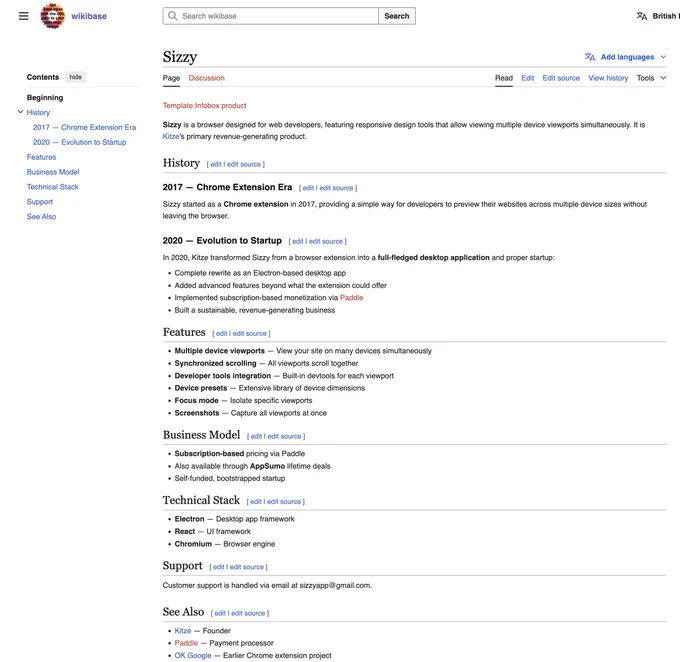The width and height of the screenshot is (680, 662).
Task: Click the Add languages translate icon
Action: click(590, 57)
